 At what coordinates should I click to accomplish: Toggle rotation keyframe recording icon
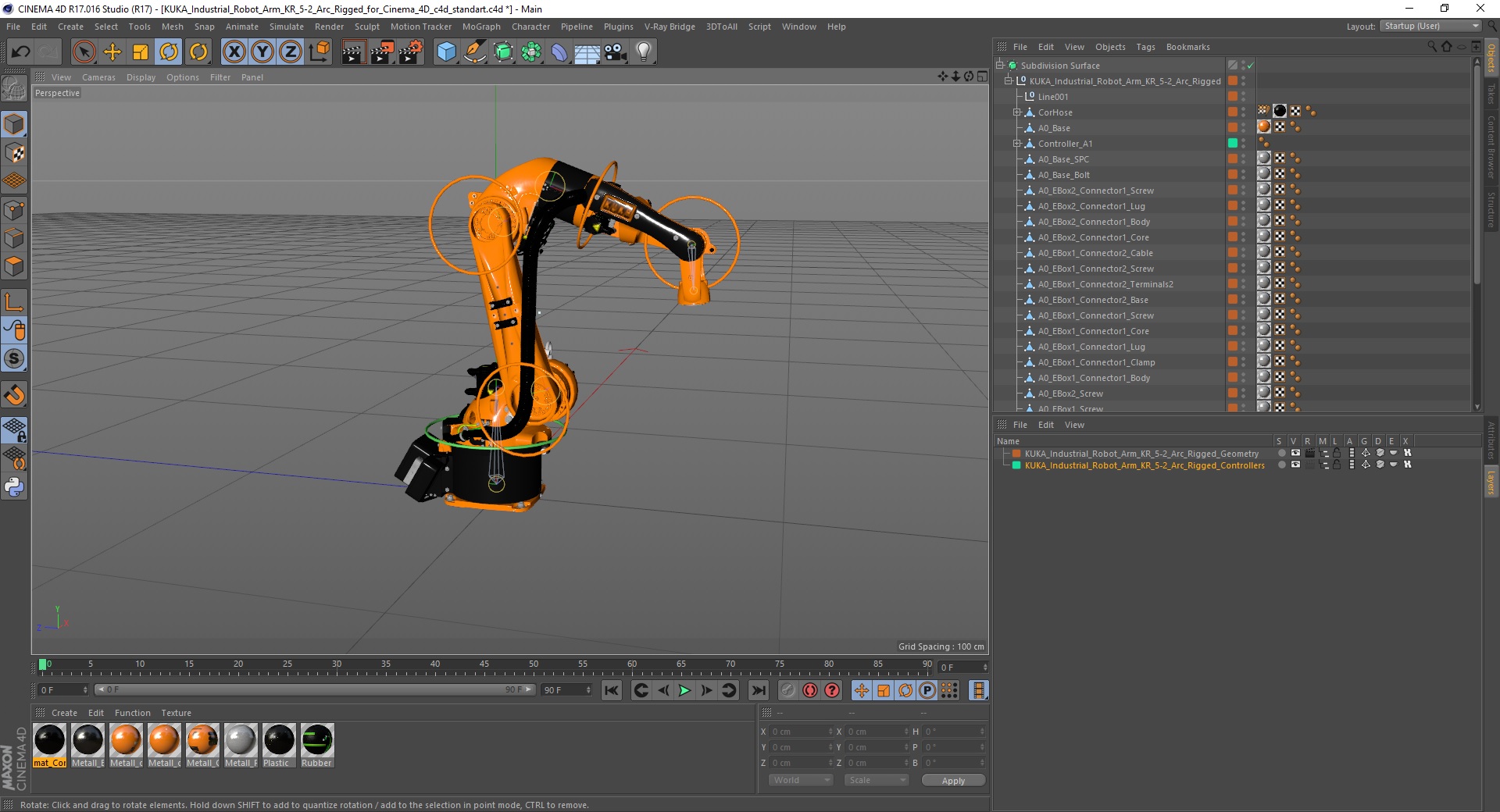[905, 690]
